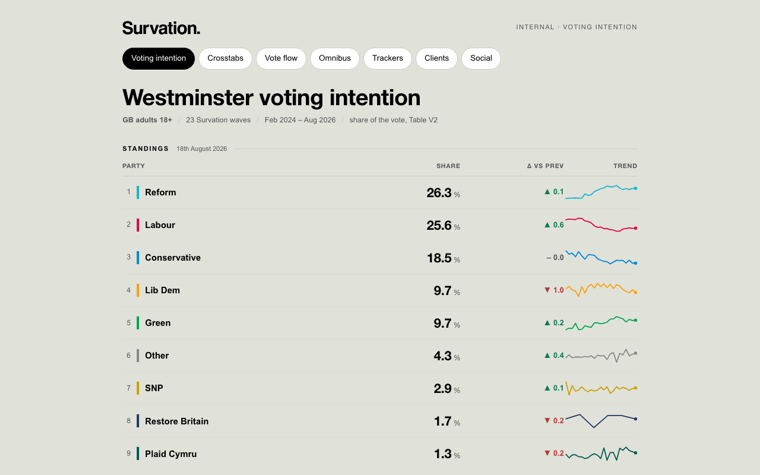This screenshot has height=475, width=760.
Task: Switch to the Vote flow tab
Action: click(281, 58)
